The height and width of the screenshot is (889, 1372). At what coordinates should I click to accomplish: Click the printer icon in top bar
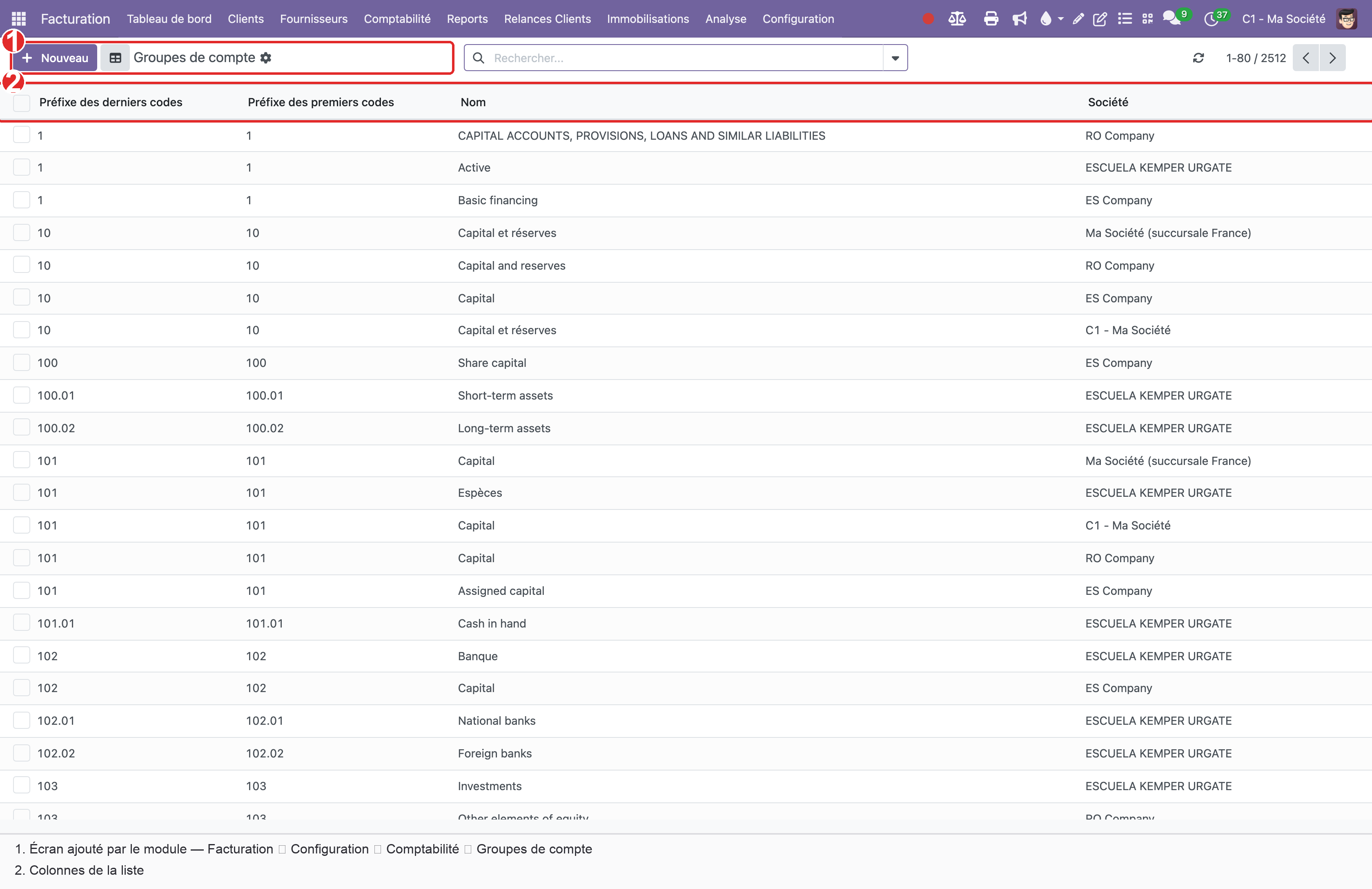991,18
